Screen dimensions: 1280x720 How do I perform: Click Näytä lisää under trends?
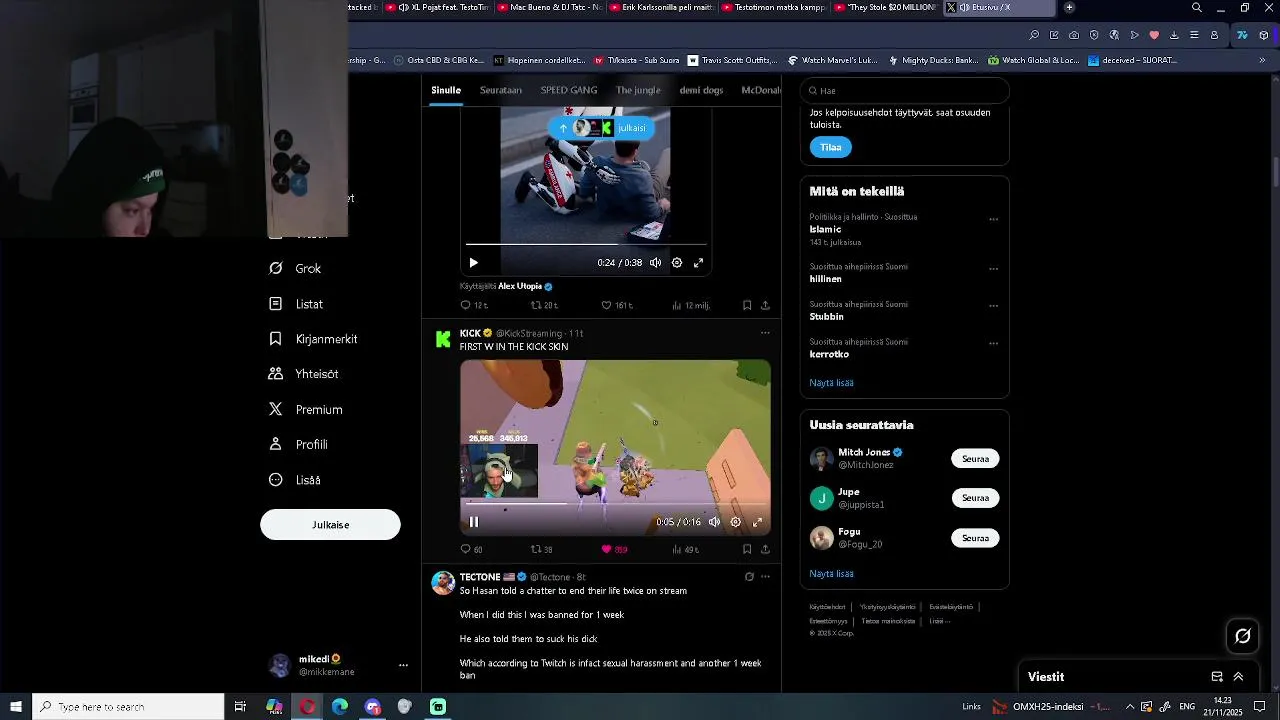pos(831,383)
